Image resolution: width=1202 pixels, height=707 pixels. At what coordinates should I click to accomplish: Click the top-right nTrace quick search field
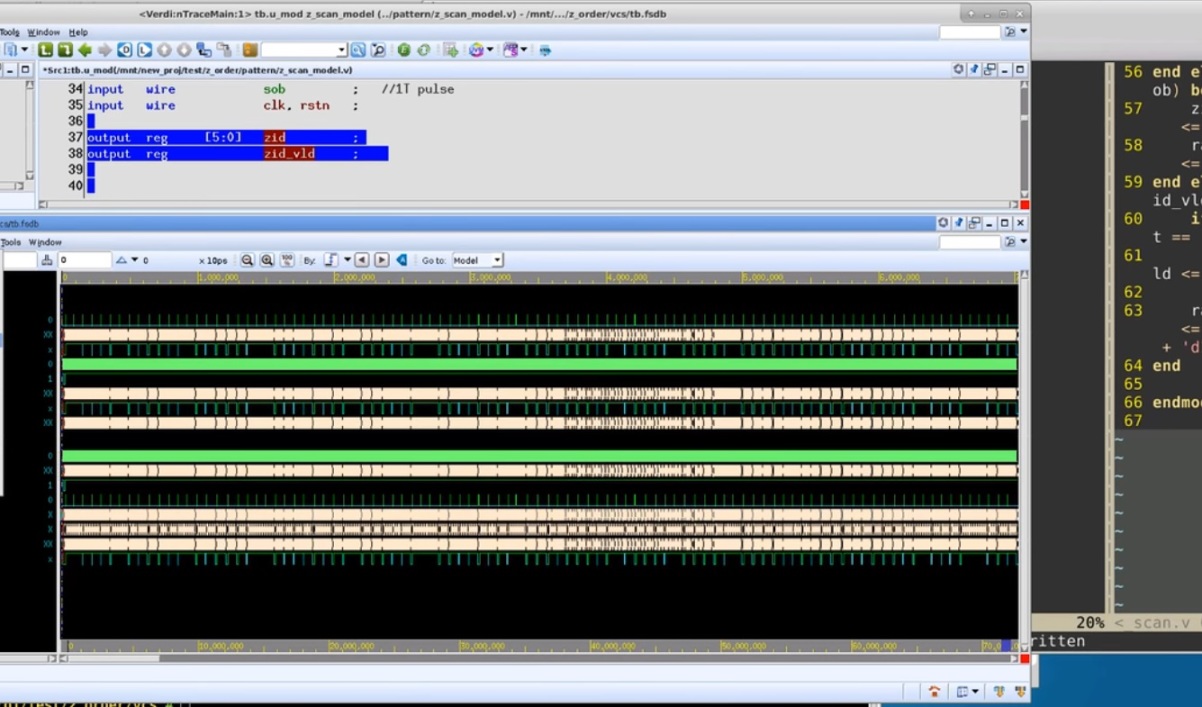[x=970, y=32]
